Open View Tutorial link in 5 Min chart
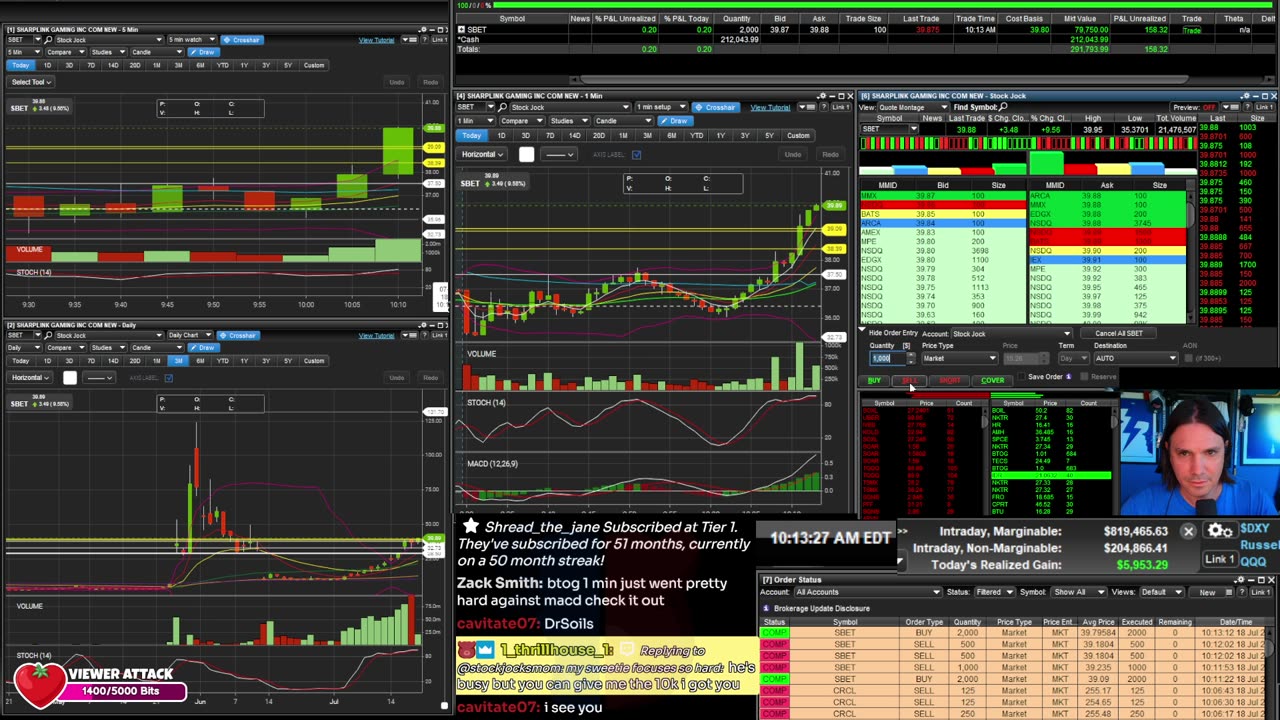Viewport: 1280px width, 720px height. pos(376,40)
